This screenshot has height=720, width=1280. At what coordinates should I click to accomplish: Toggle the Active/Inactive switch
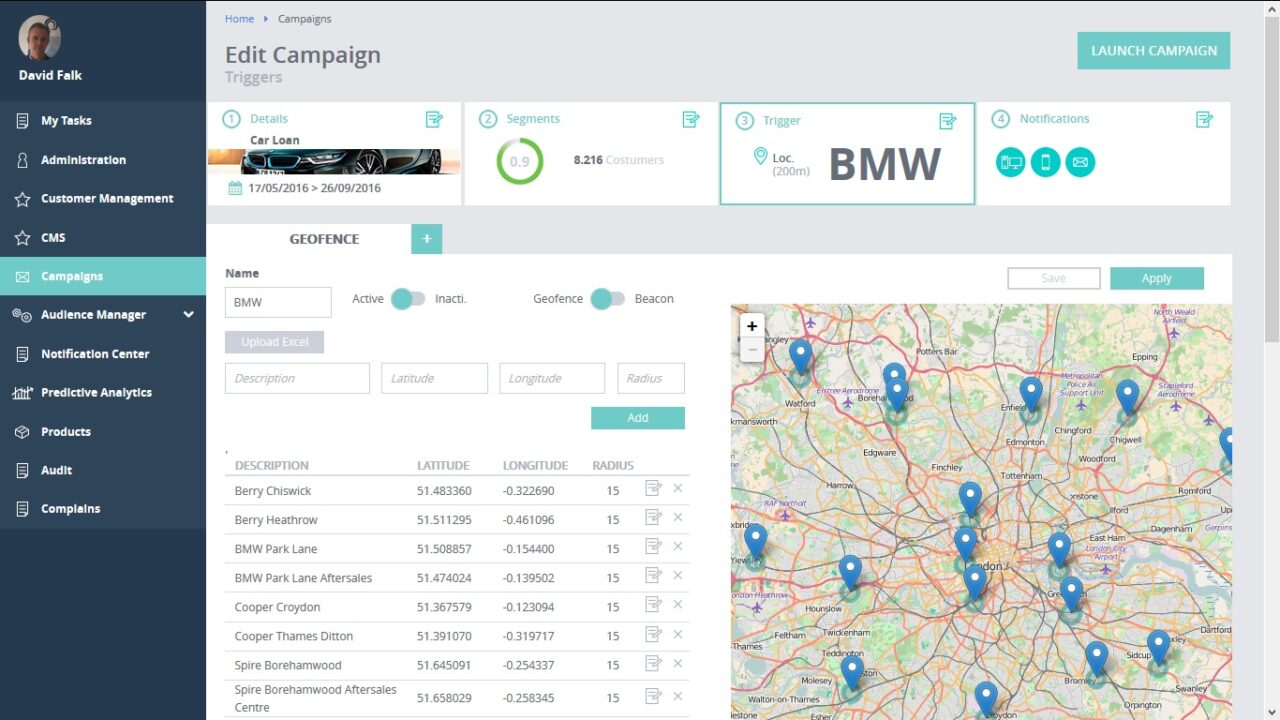[x=407, y=299]
